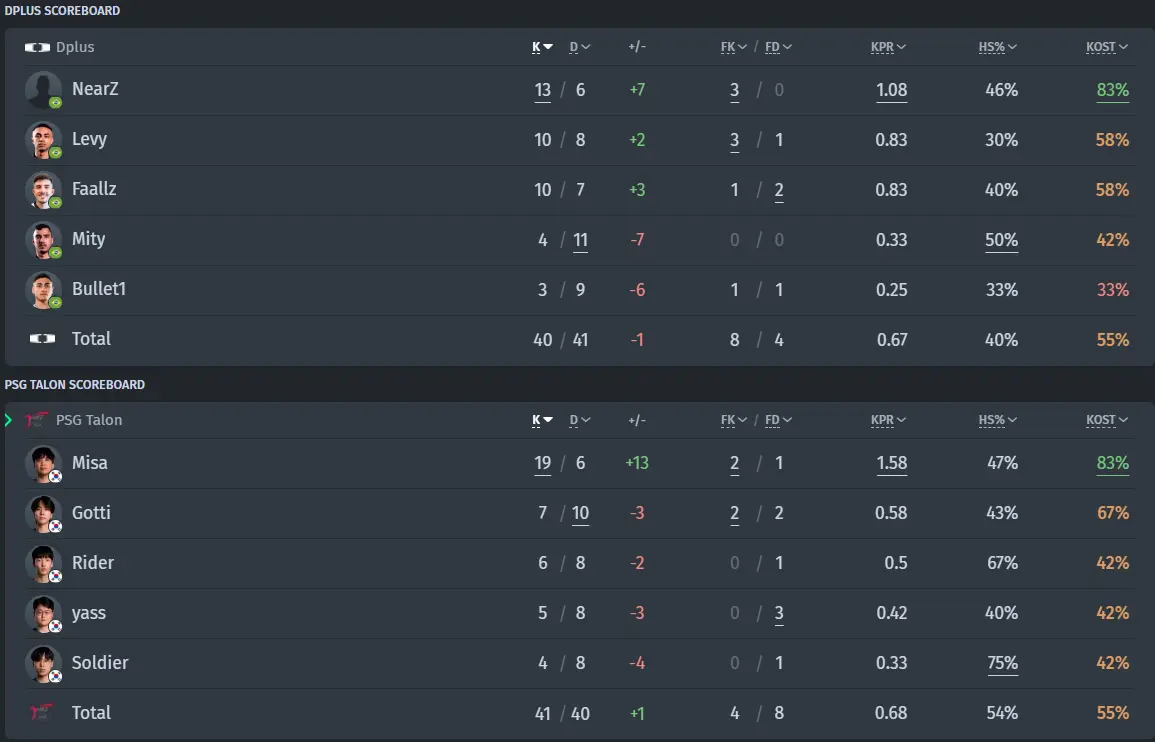1155x742 pixels.
Task: Open Faallz player profile link
Action: (94, 189)
